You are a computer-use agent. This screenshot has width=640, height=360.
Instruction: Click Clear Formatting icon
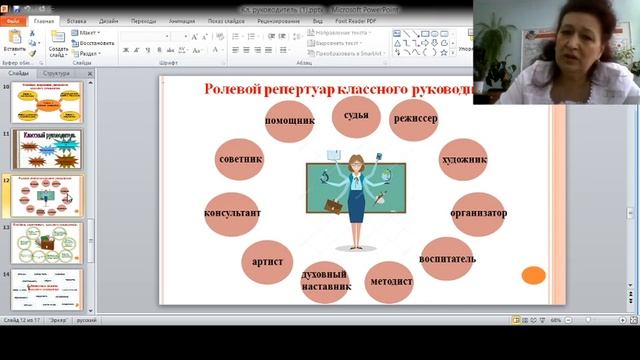(220, 37)
